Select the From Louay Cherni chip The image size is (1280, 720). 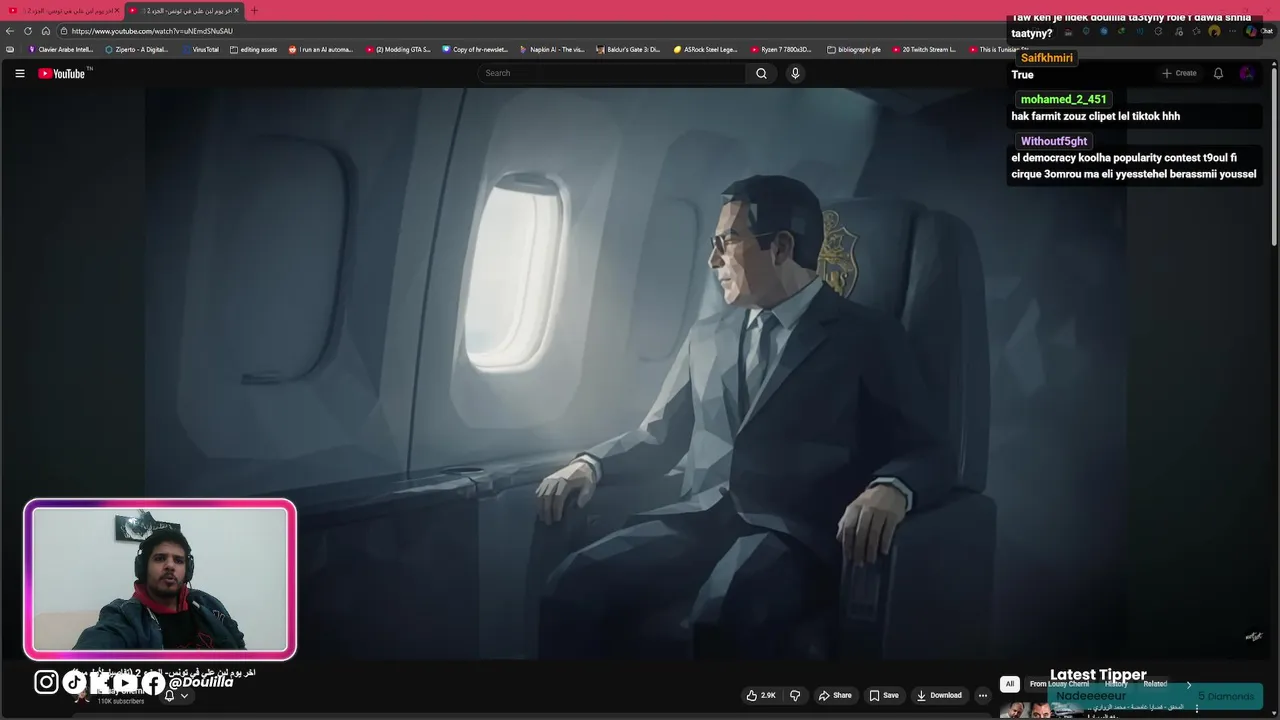point(1059,684)
